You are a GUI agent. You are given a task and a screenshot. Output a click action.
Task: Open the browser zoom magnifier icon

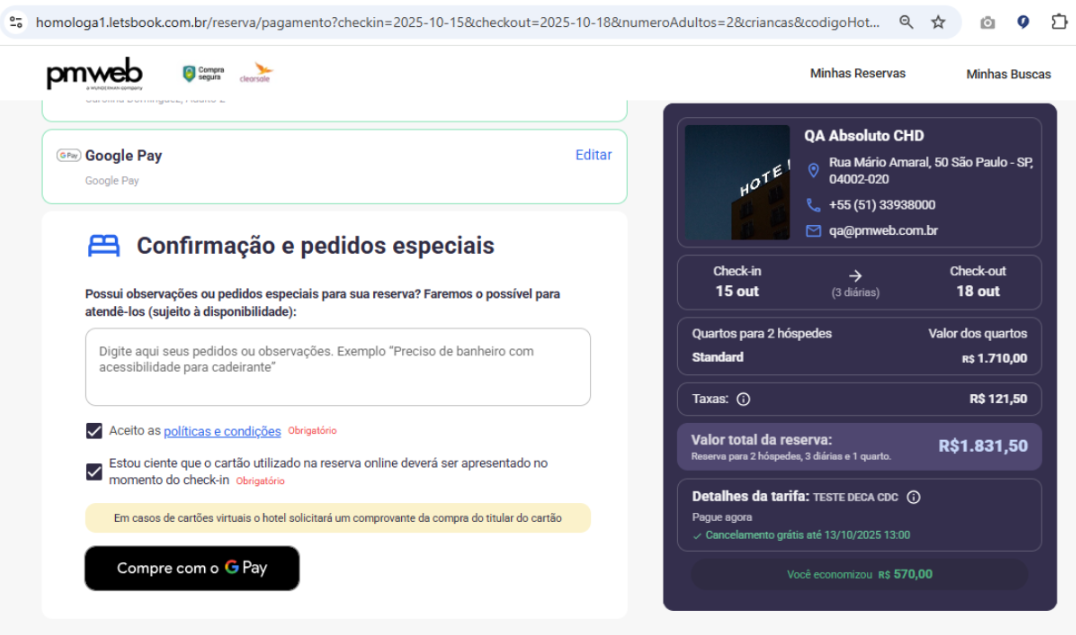pyautogui.click(x=906, y=22)
